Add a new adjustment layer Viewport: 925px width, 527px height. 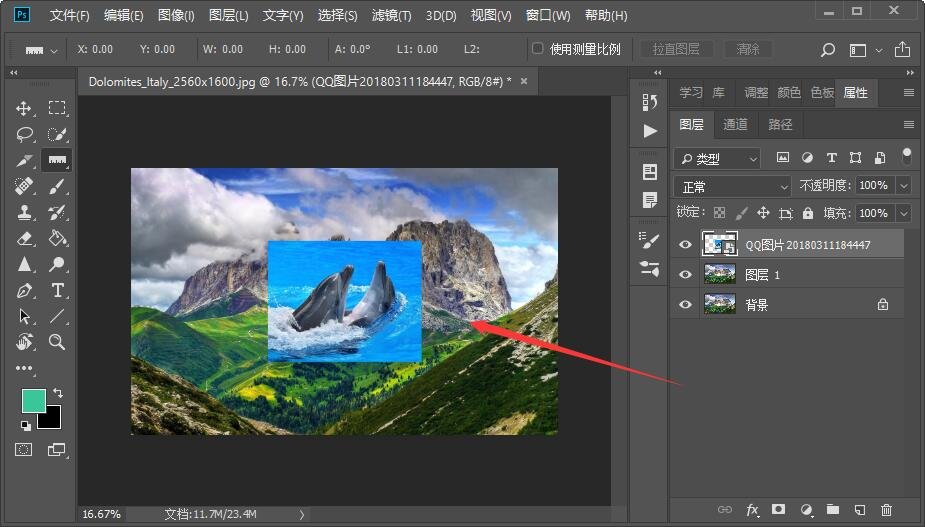click(806, 510)
